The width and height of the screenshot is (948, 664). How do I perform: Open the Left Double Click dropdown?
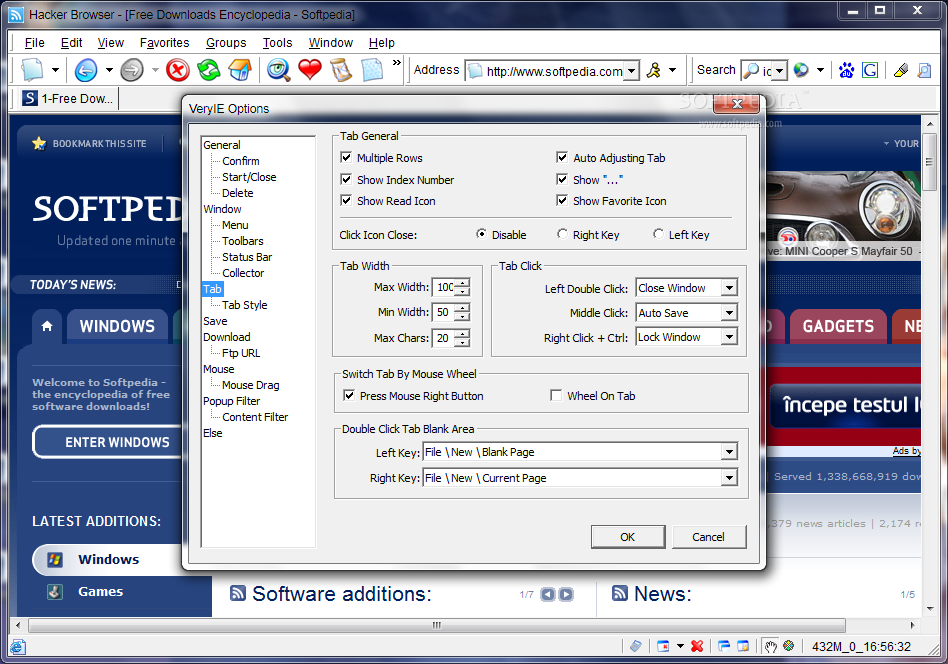coord(730,288)
